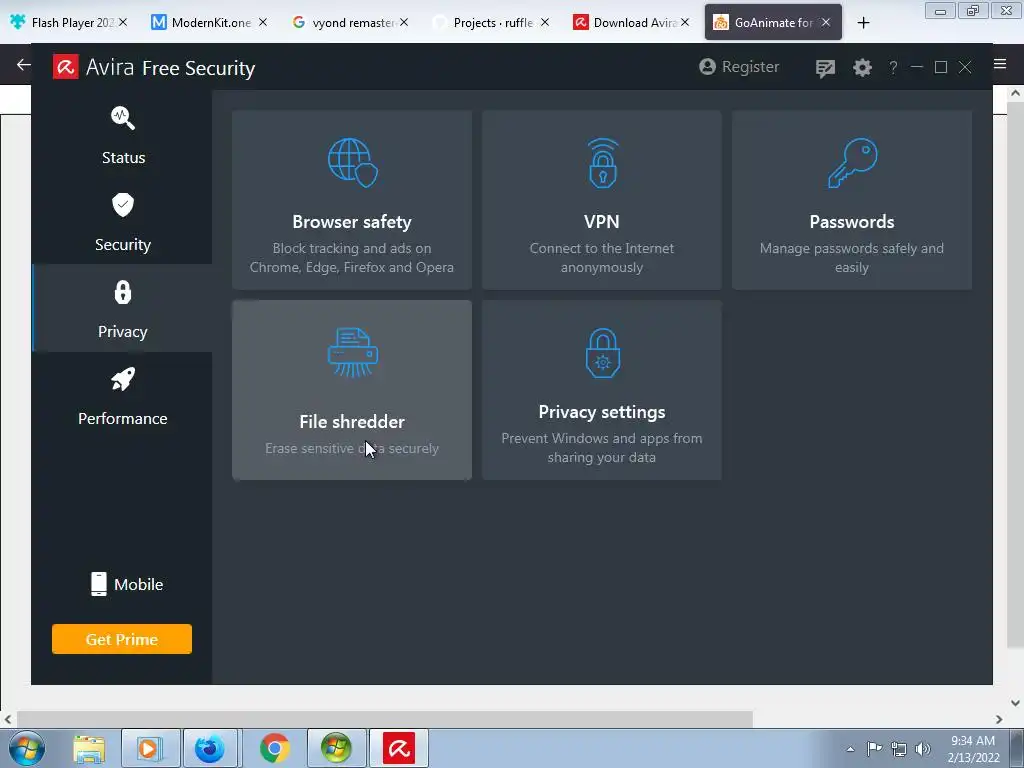Open the Mobile option in sidebar
The width and height of the screenshot is (1024, 768).
coord(127,584)
